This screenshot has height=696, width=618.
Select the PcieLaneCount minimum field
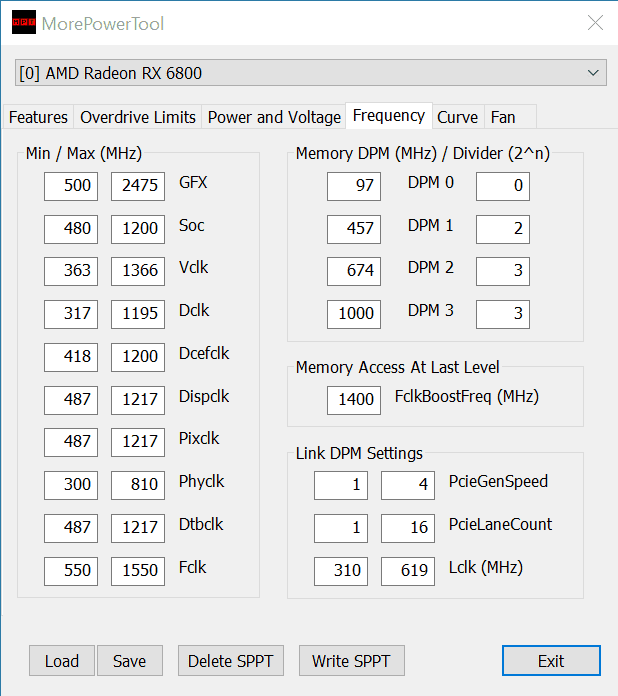pos(341,528)
